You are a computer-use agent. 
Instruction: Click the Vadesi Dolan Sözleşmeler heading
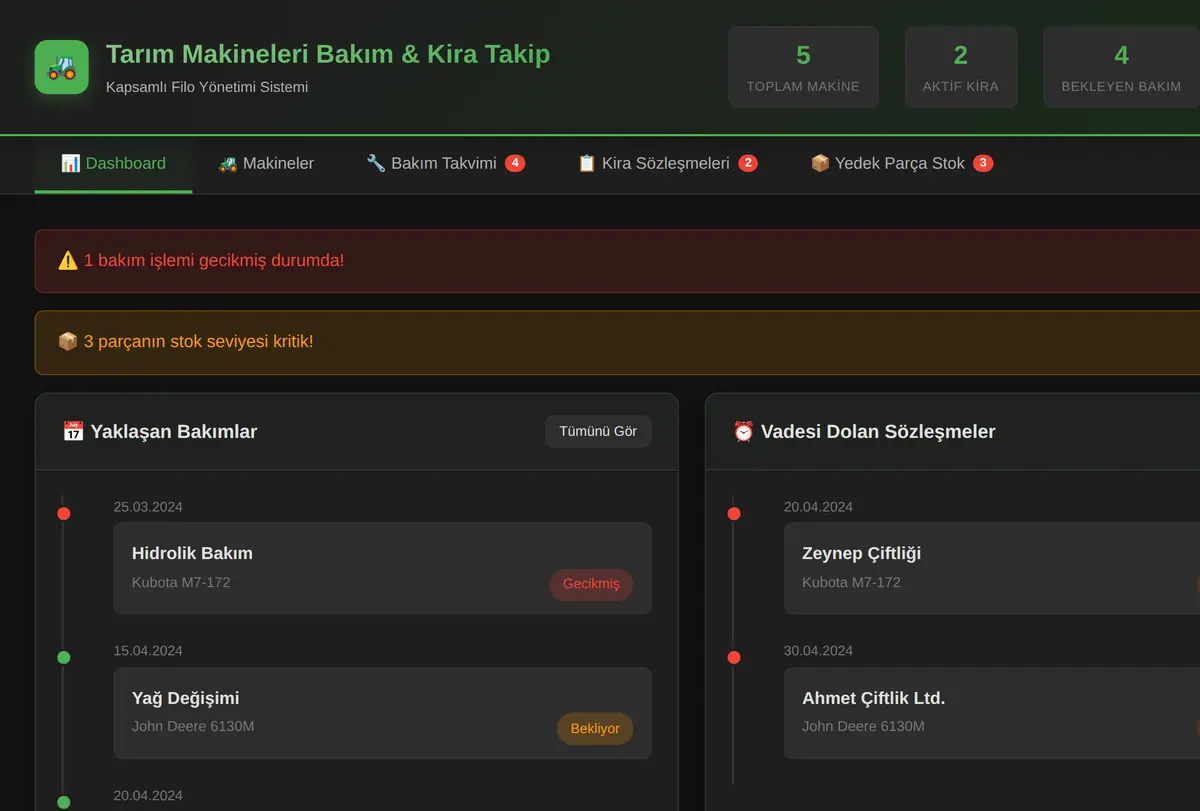864,431
